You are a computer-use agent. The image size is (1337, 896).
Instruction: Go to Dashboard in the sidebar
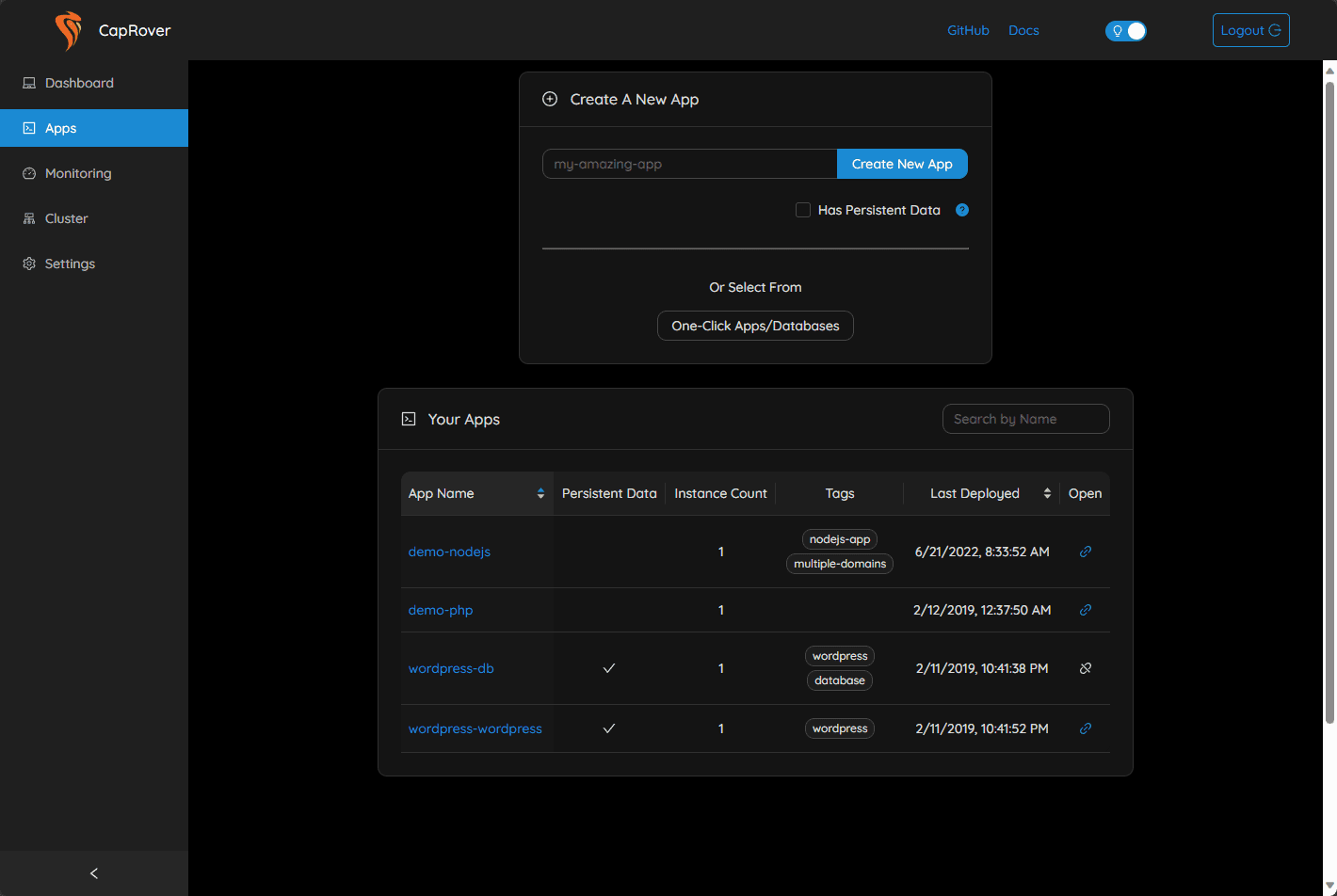click(79, 83)
